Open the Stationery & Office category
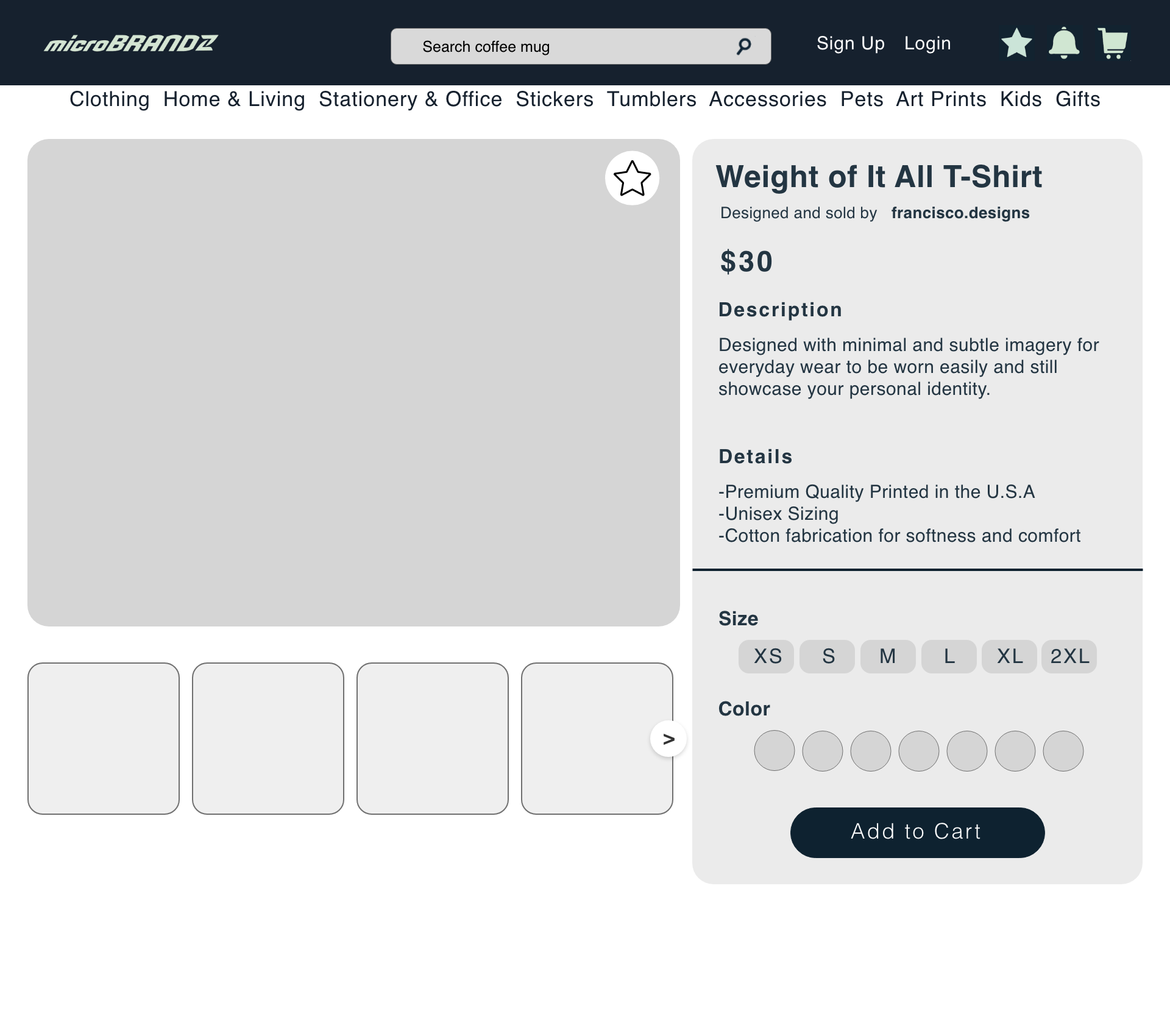 (410, 99)
